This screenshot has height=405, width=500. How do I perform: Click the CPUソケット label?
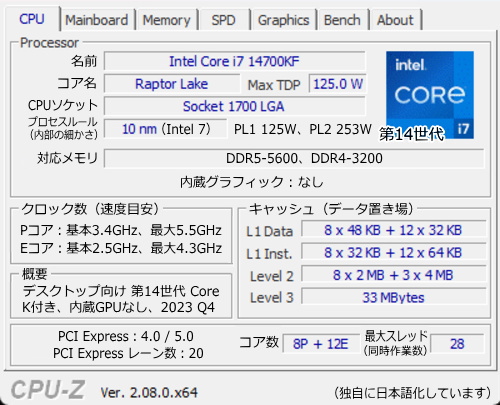coord(63,106)
